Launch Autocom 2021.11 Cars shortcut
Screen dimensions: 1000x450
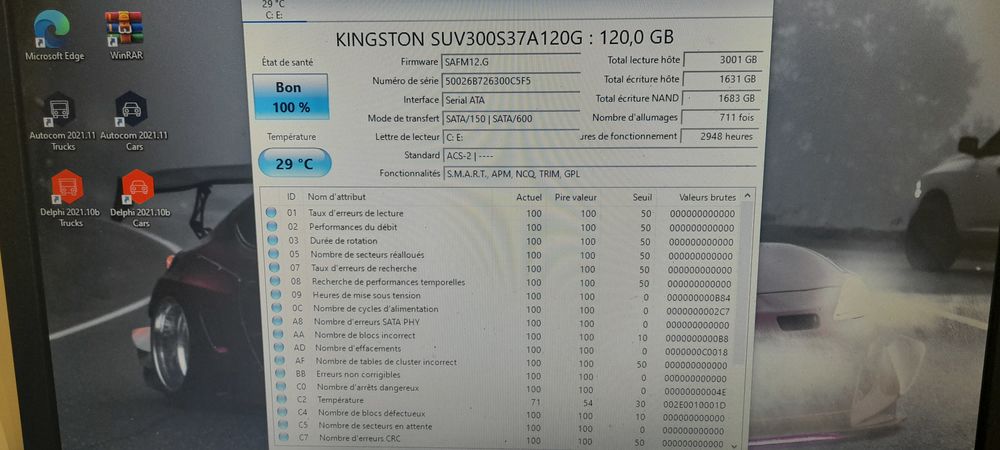click(x=133, y=122)
